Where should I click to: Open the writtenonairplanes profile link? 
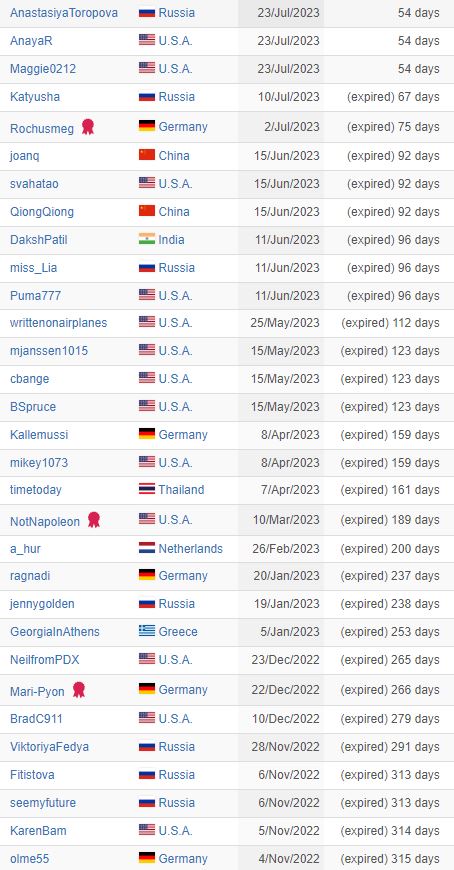58,322
